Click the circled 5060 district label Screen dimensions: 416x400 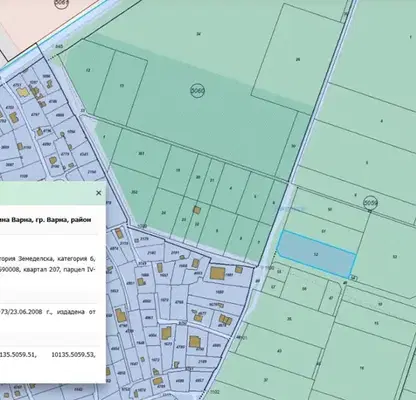(x=197, y=90)
